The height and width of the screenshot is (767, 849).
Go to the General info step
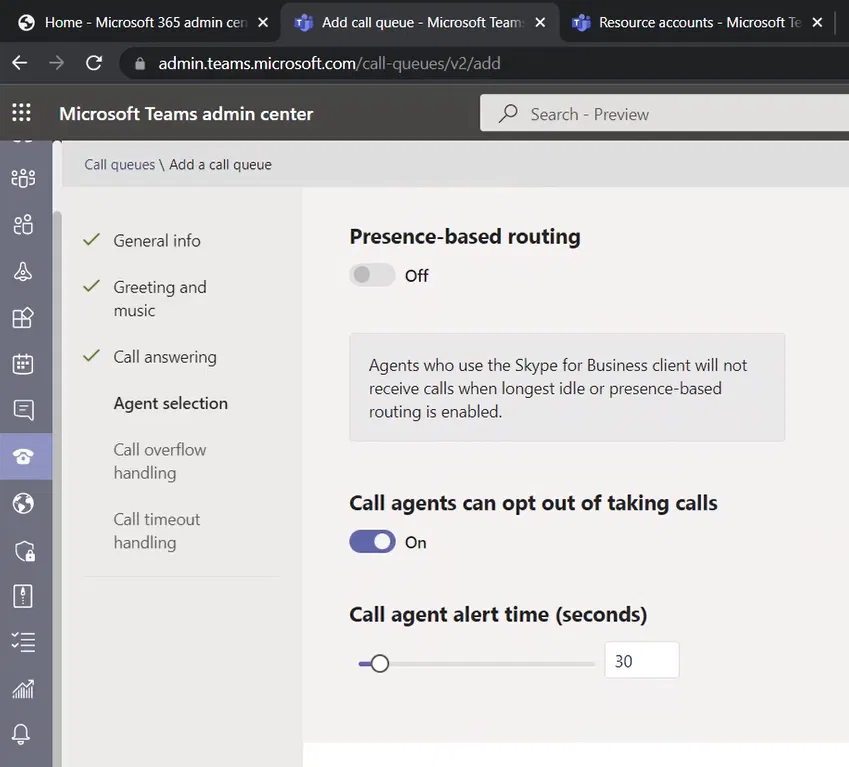[156, 240]
